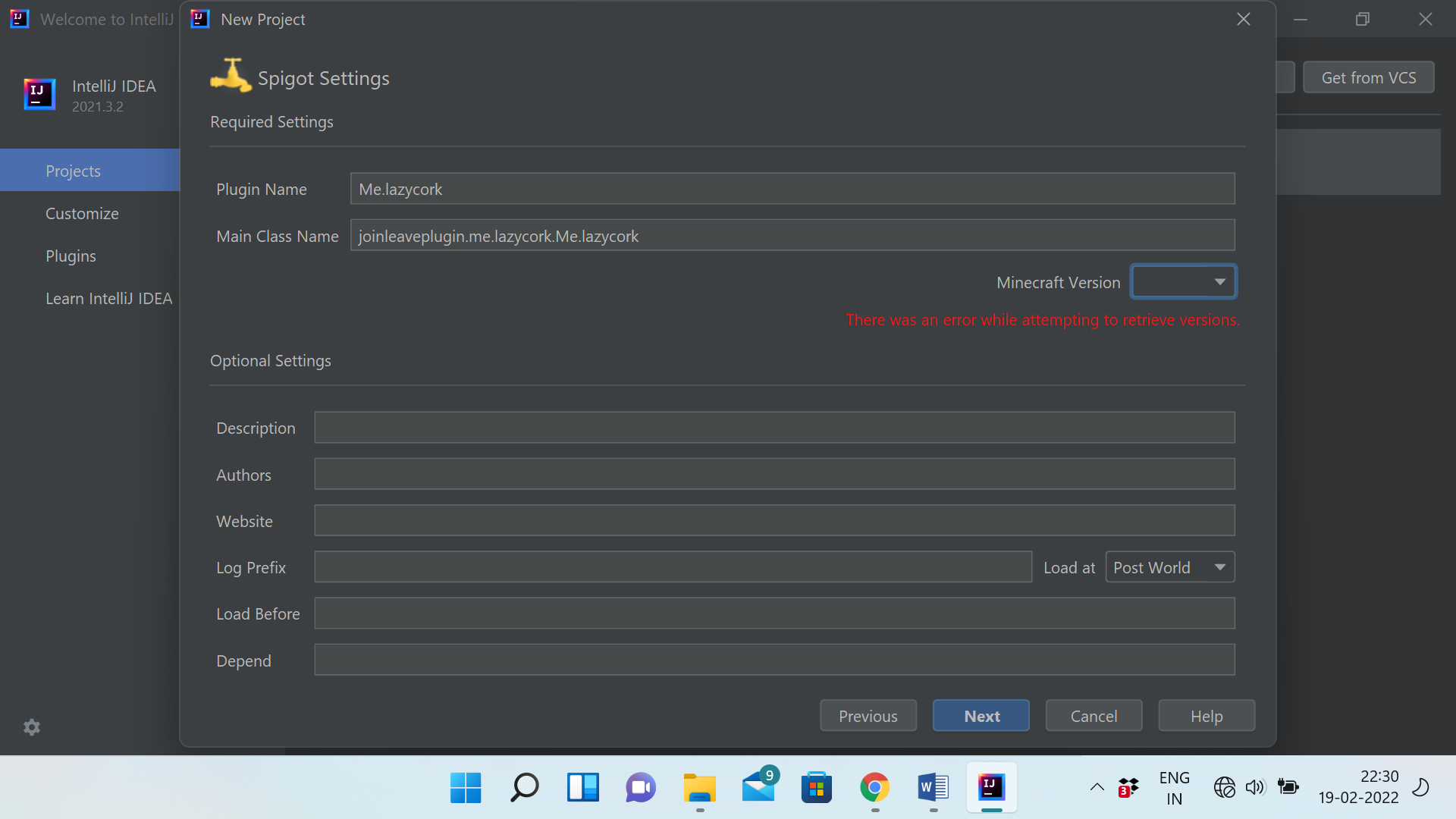The height and width of the screenshot is (819, 1456).
Task: Click the Next button
Action: click(x=981, y=715)
